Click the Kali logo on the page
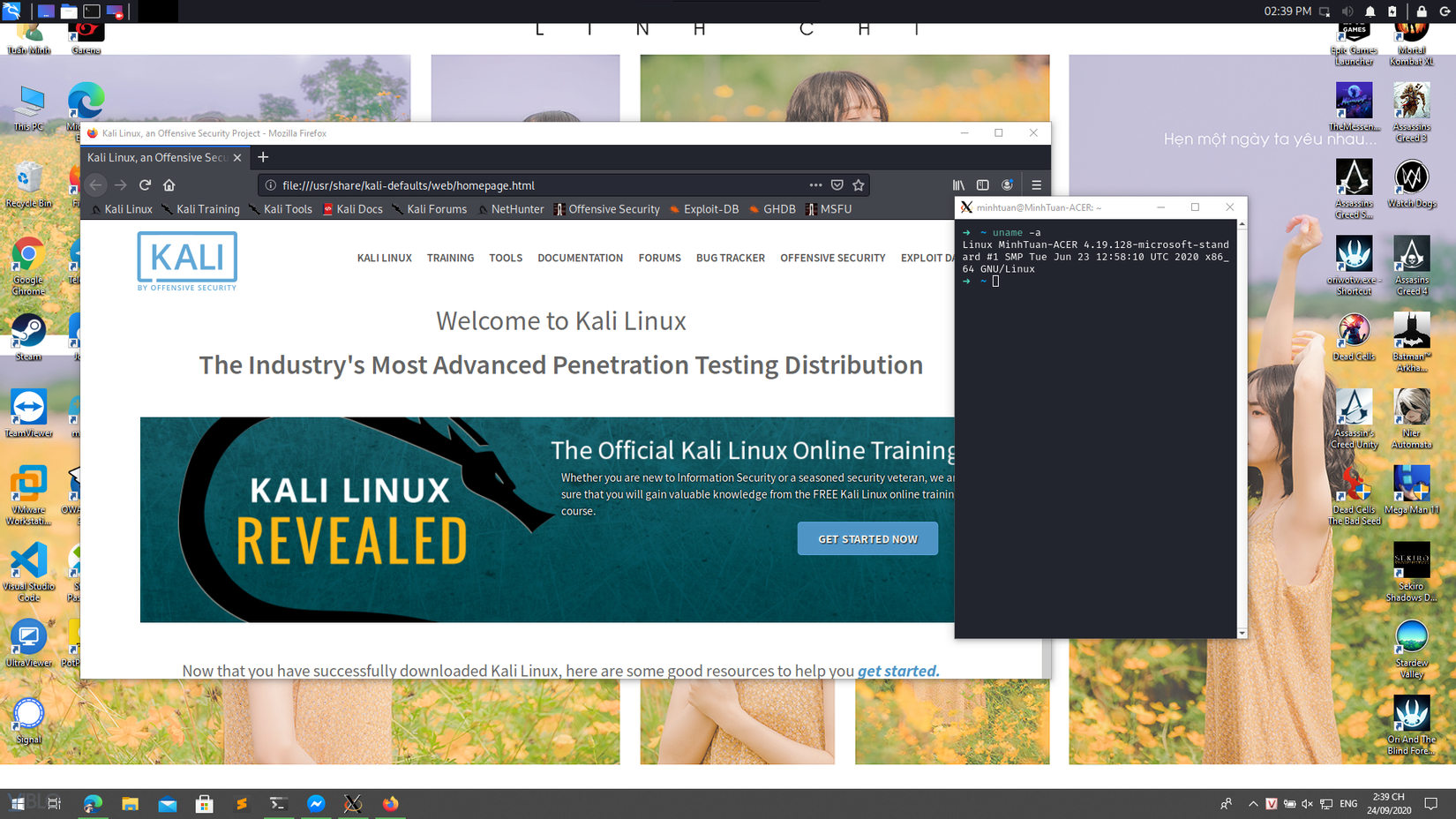 [x=187, y=261]
